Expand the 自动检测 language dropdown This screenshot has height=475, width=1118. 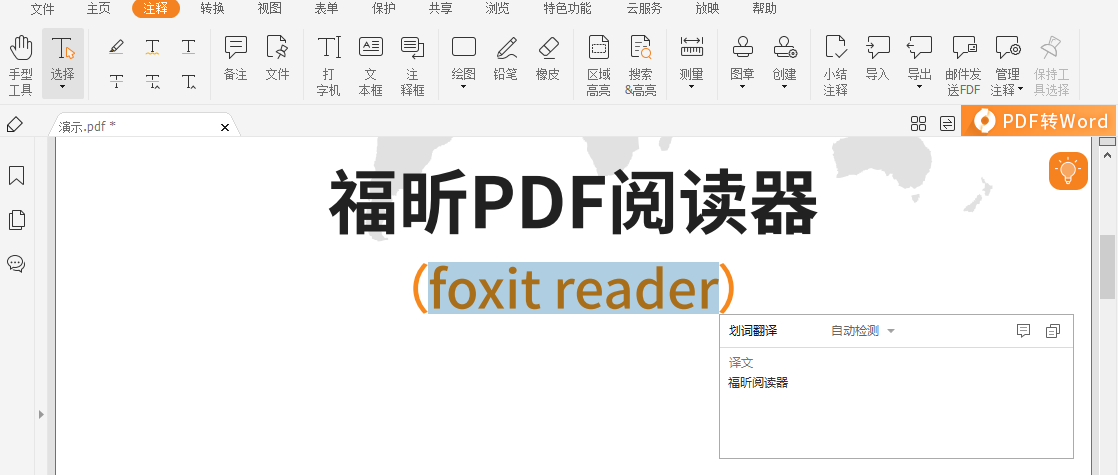click(x=862, y=331)
